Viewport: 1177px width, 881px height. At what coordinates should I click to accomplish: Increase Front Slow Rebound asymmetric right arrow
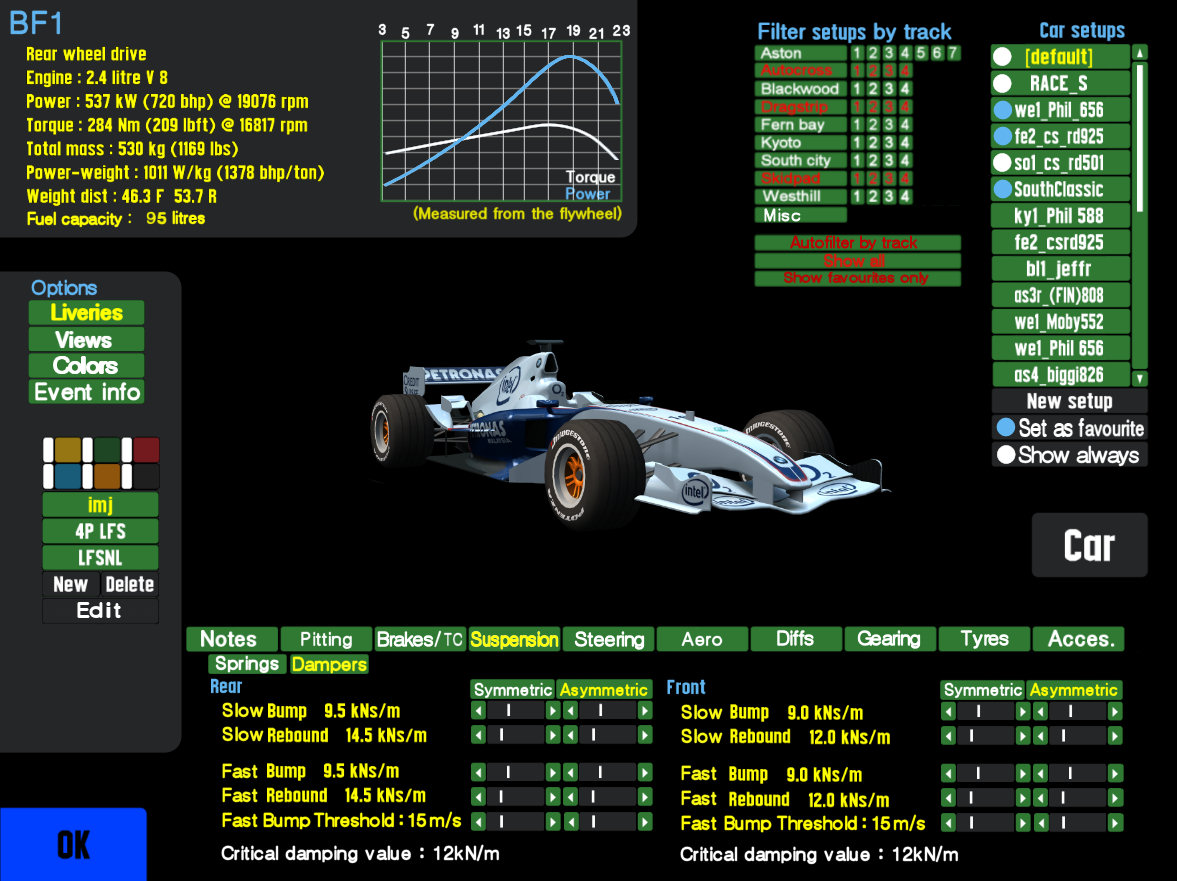1115,736
